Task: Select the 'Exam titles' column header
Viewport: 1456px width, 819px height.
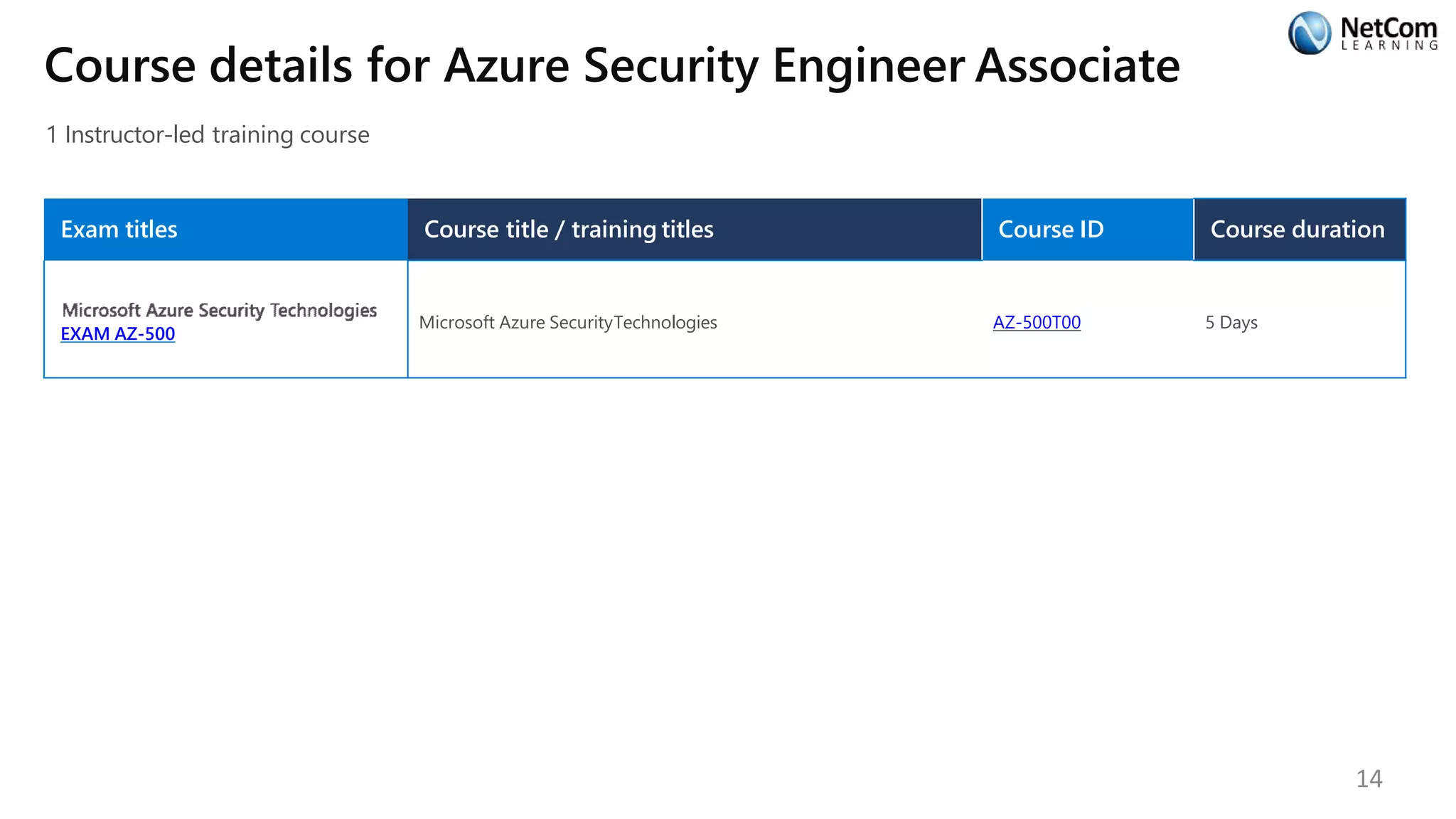Action: [x=226, y=230]
